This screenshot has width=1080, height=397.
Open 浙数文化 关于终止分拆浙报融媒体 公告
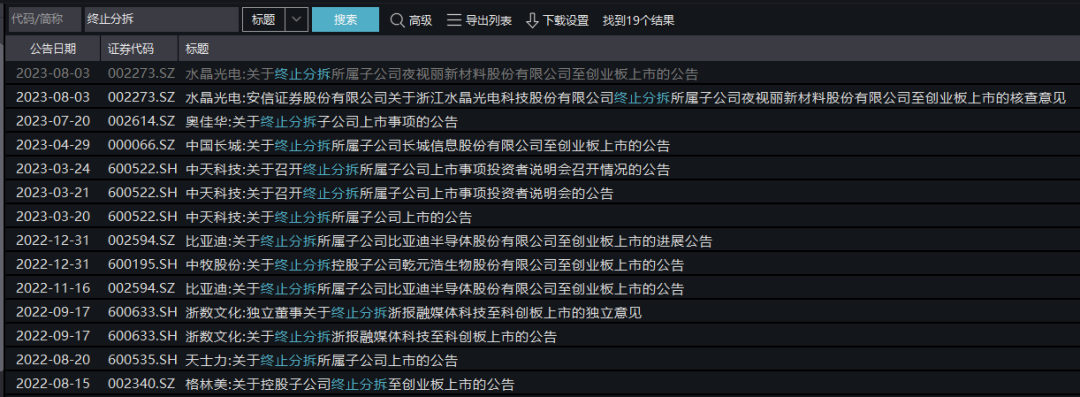click(x=371, y=337)
